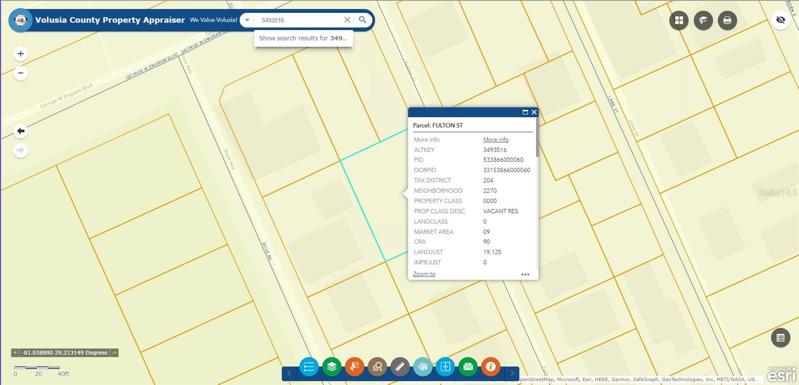Go to previous widgets with left arrow
The image size is (799, 385).
289,373
